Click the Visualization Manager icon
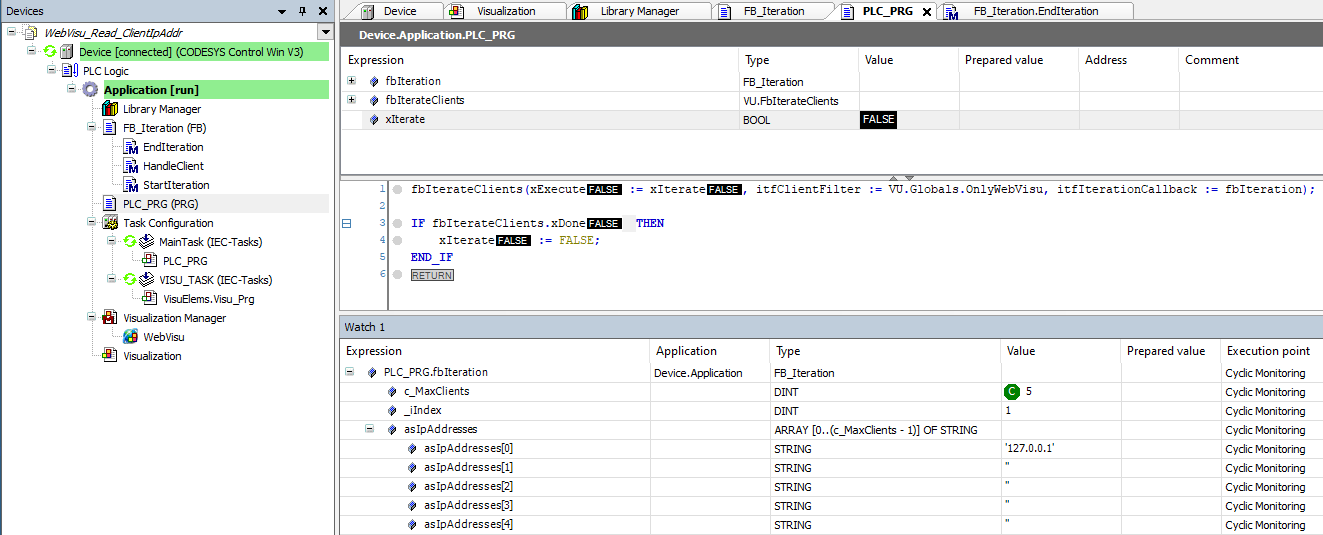Screen dimensions: 1323x535 pos(110,318)
